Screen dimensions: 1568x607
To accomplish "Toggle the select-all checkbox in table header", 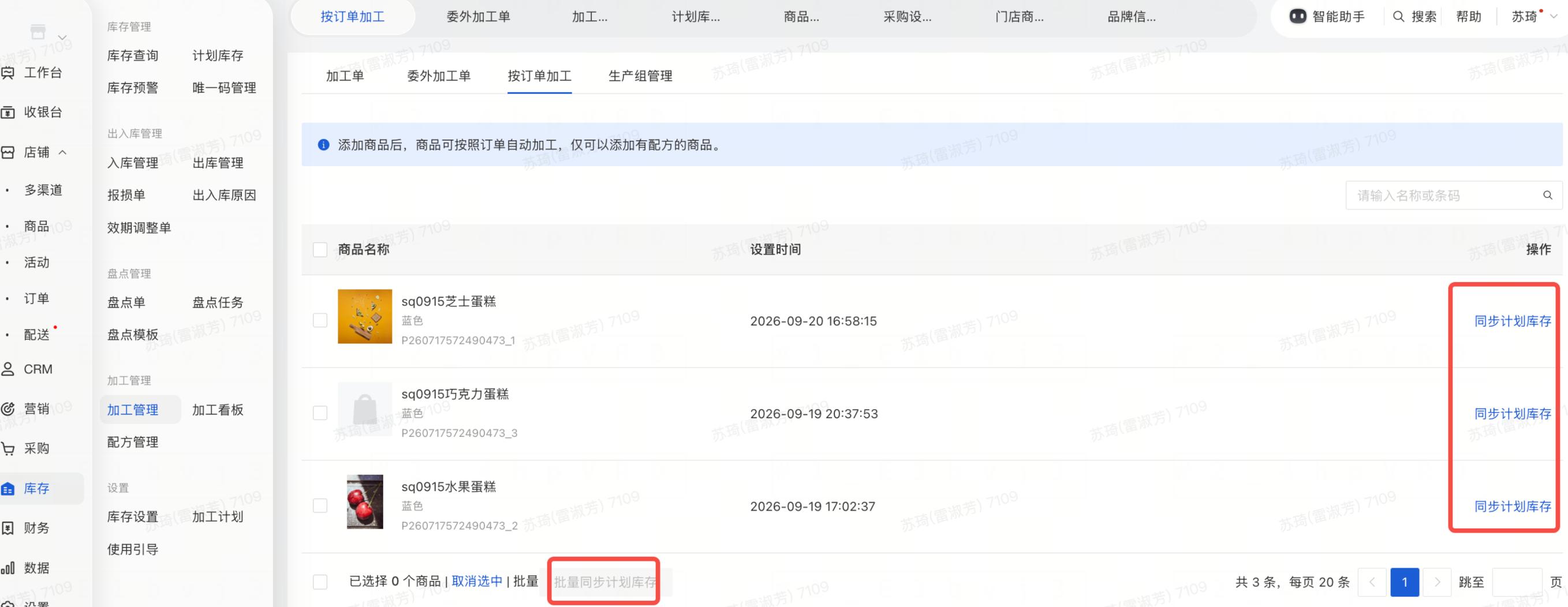I will pos(320,249).
